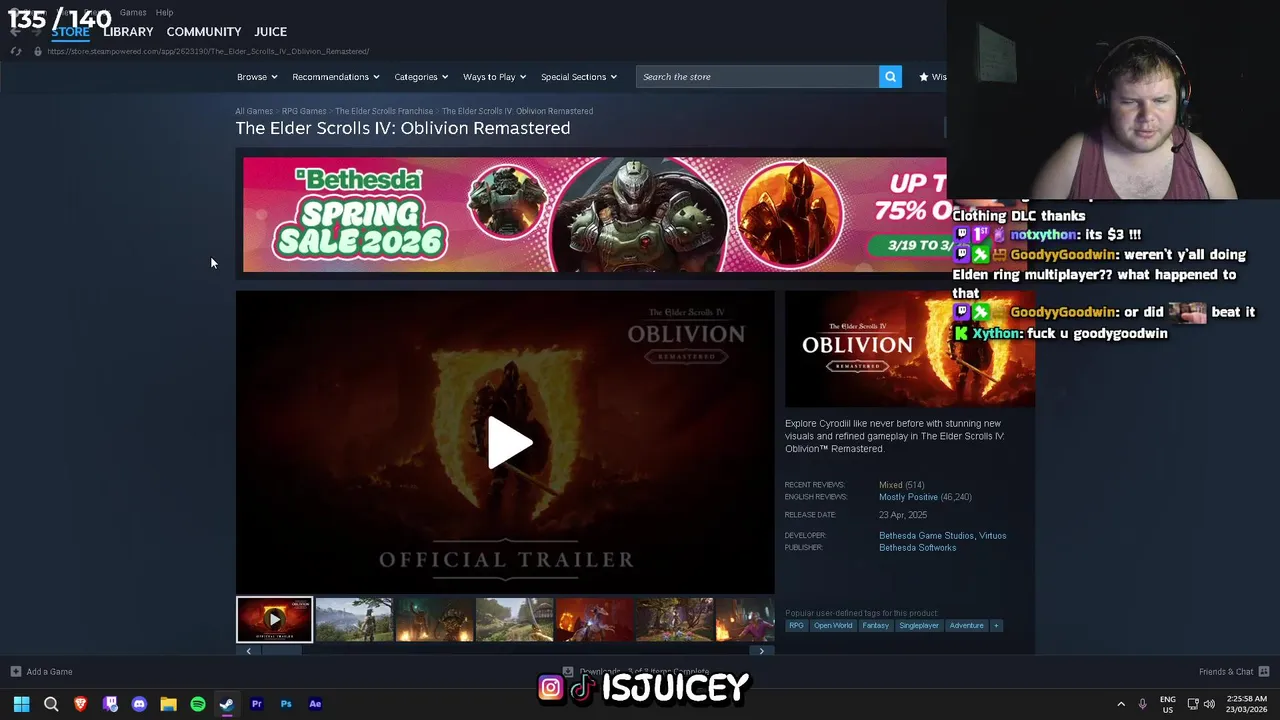Open the Ways to Play dropdown
The image size is (1280, 720).
(x=494, y=77)
